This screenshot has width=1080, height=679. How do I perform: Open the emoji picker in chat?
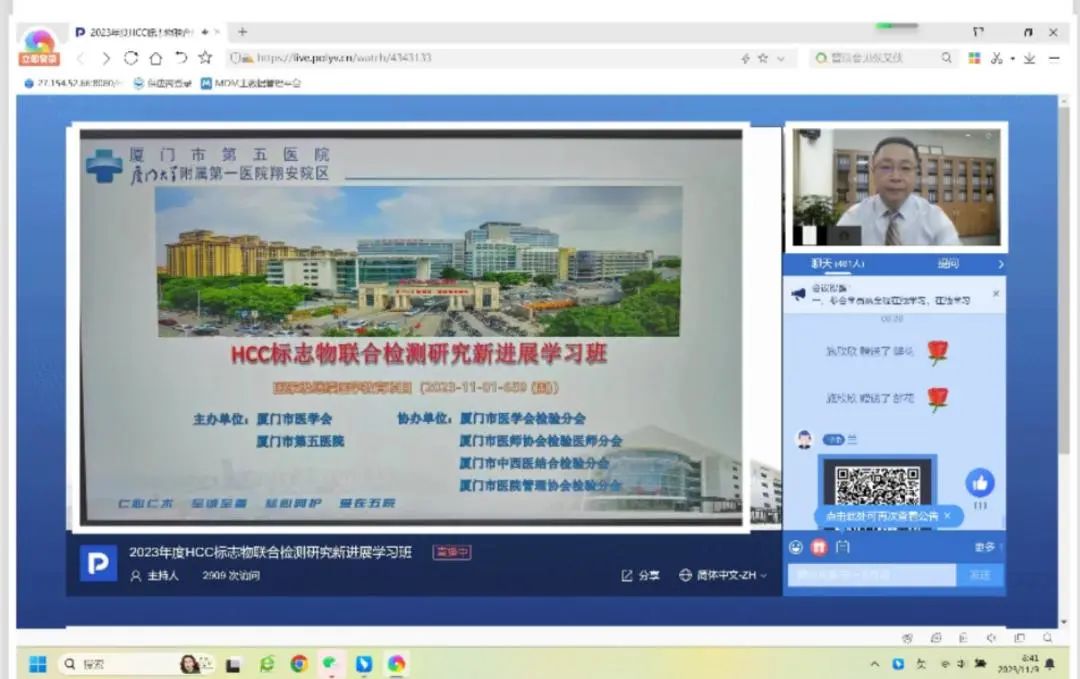click(x=796, y=547)
